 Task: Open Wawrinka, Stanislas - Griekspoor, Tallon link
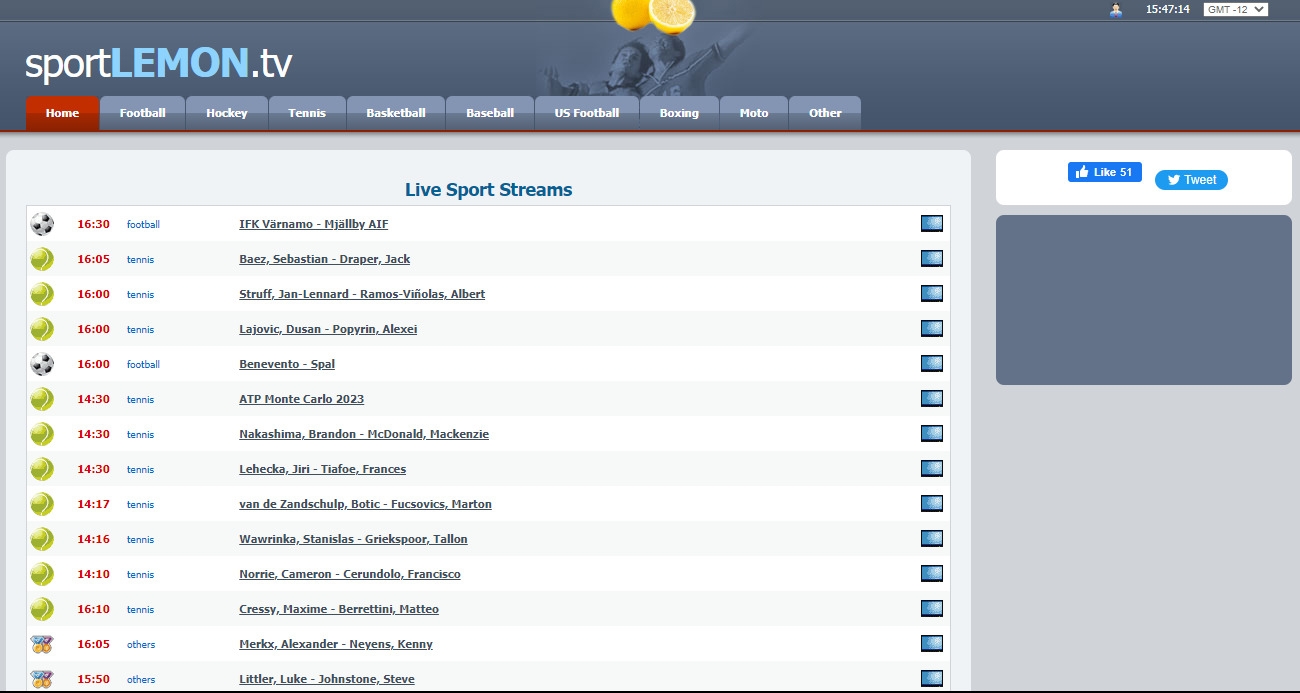pyautogui.click(x=354, y=539)
